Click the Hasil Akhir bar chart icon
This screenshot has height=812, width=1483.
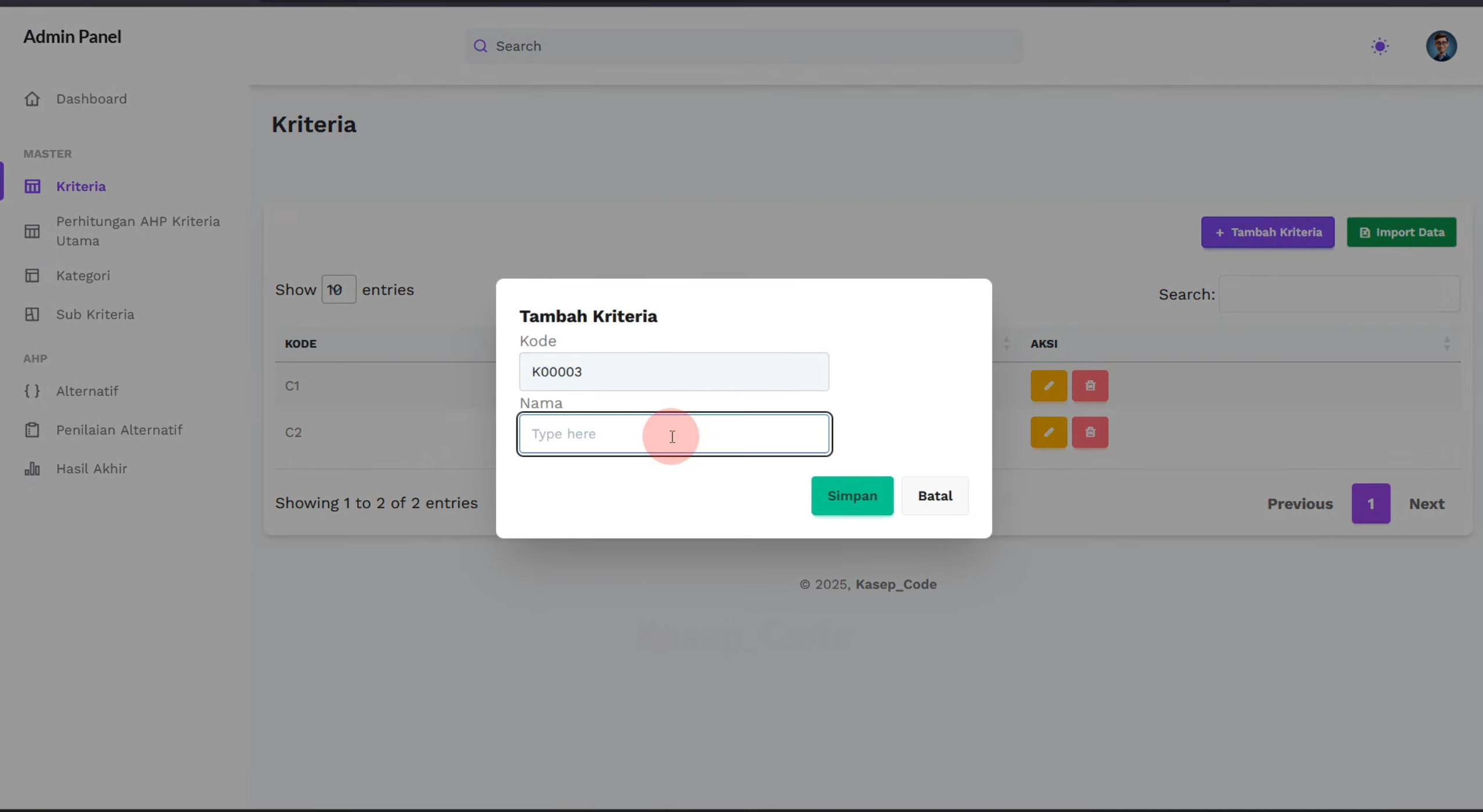32,469
